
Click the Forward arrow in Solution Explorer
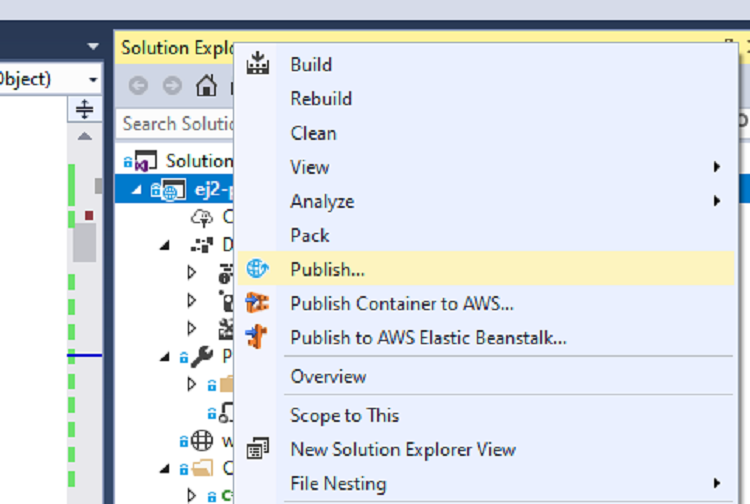[172, 86]
